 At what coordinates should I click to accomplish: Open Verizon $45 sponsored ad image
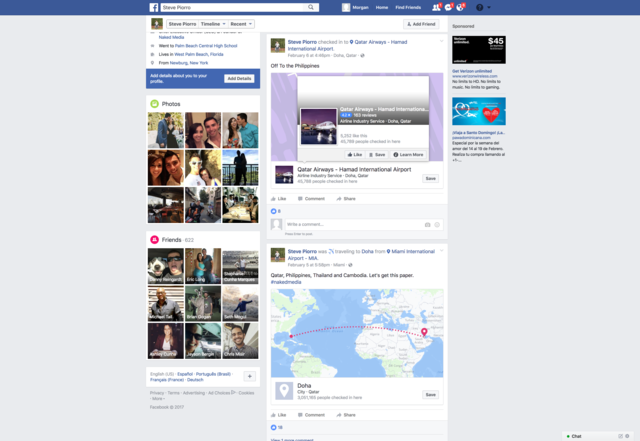point(479,50)
